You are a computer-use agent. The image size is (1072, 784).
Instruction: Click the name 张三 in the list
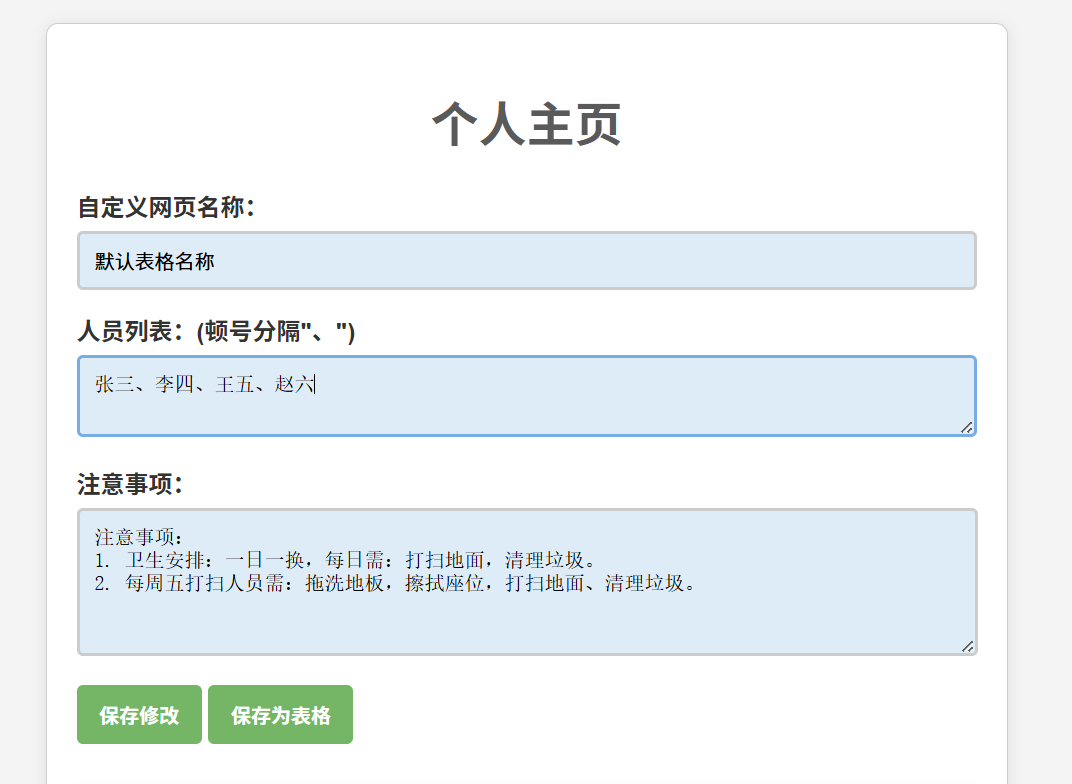pyautogui.click(x=115, y=384)
